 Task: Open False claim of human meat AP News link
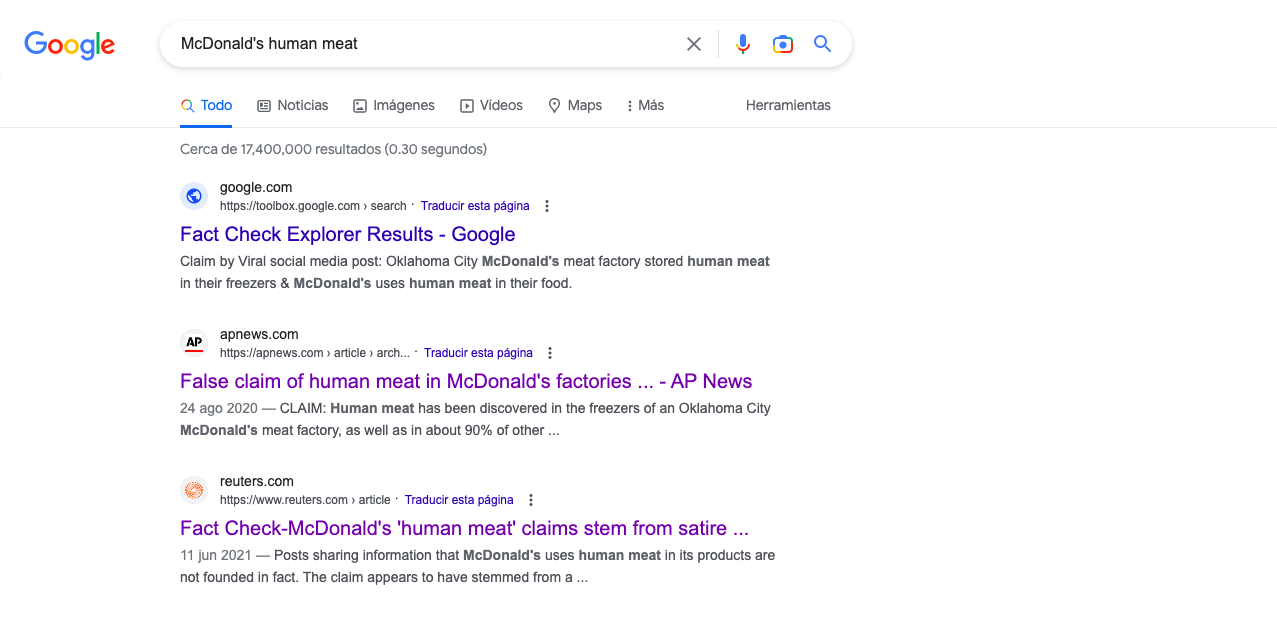tap(466, 381)
